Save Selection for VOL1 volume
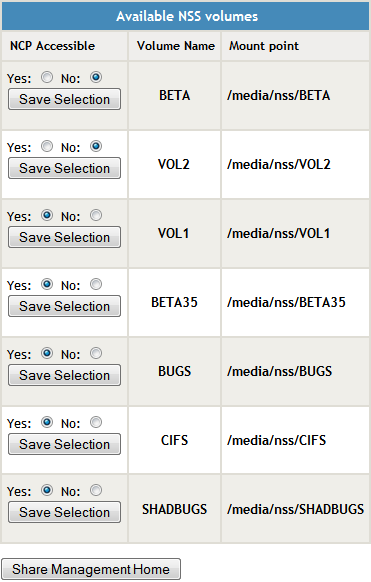The image size is (371, 582). (x=65, y=237)
